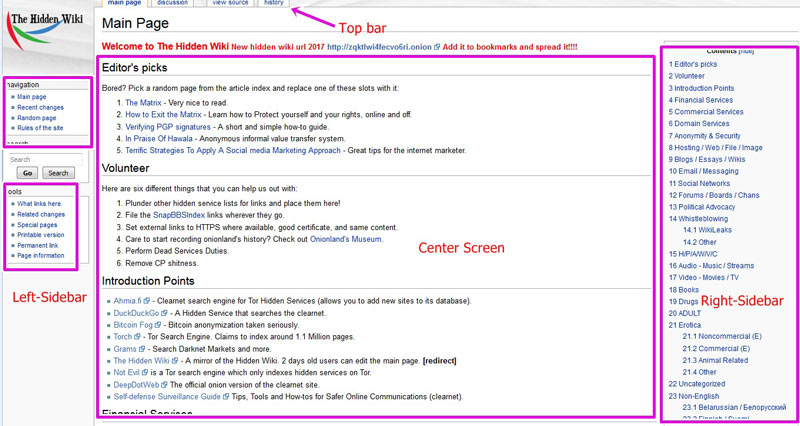Click external link icon next to DeepDotWeb

[165, 385]
